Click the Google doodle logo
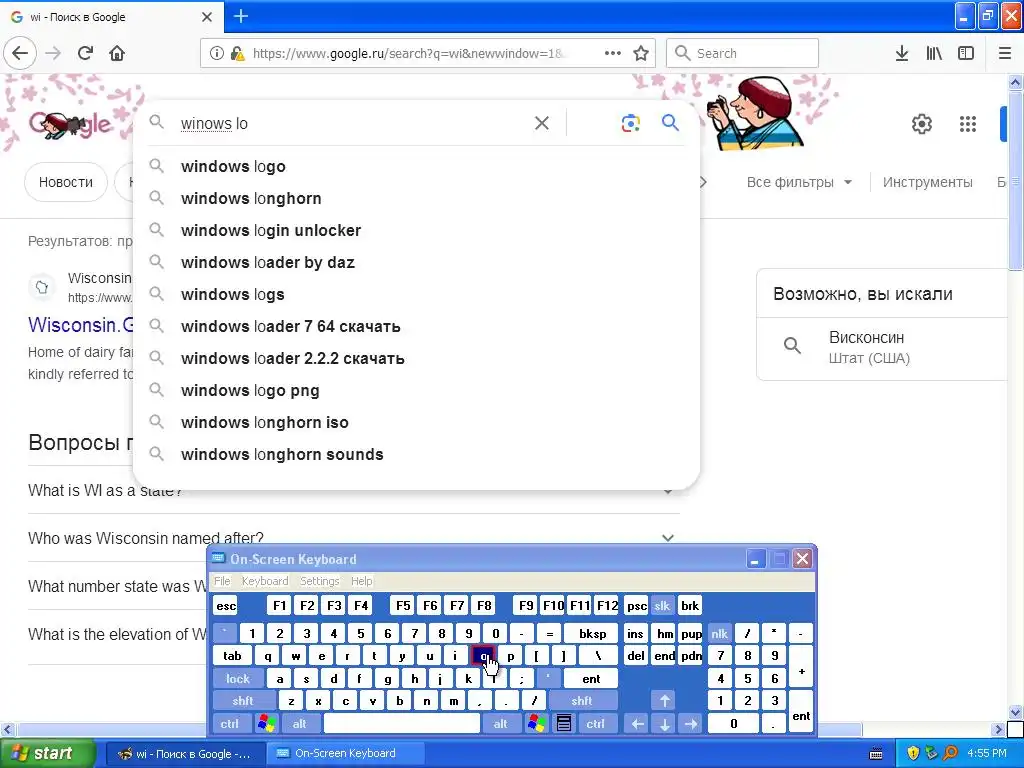This screenshot has width=1024, height=768. point(70,123)
